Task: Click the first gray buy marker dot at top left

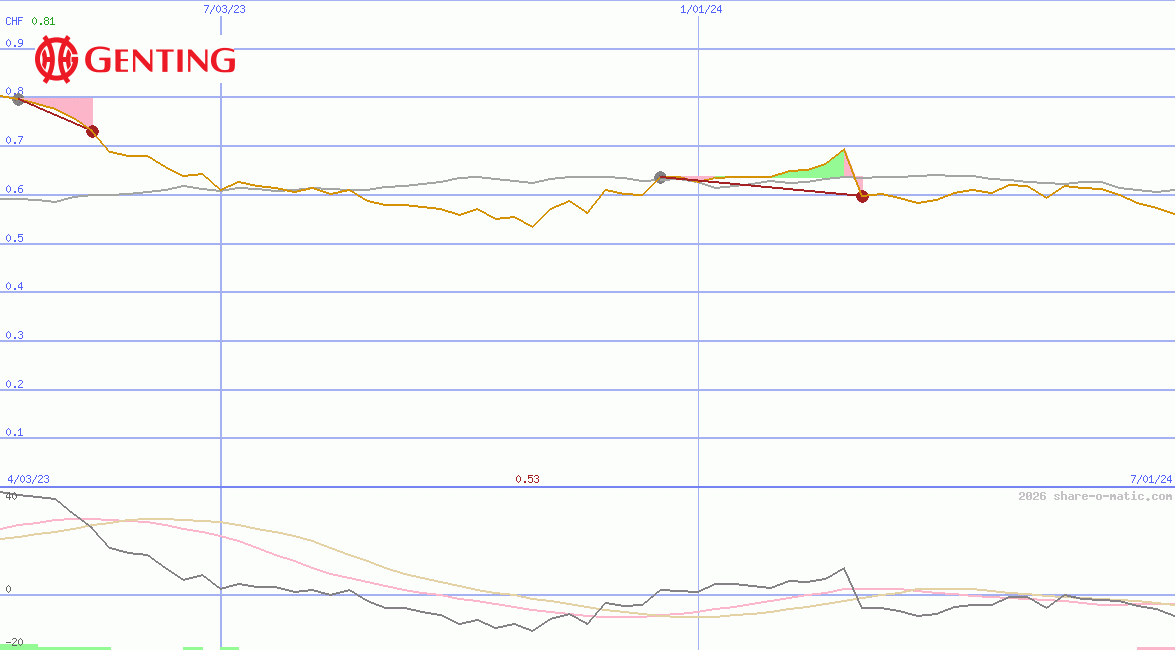Action: click(17, 99)
